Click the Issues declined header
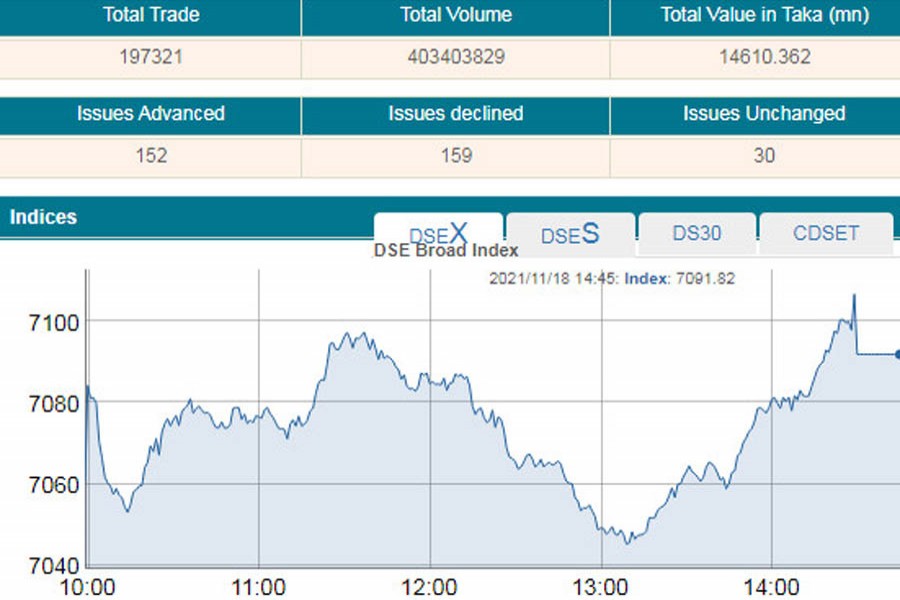Image resolution: width=900 pixels, height=600 pixels. click(x=455, y=113)
